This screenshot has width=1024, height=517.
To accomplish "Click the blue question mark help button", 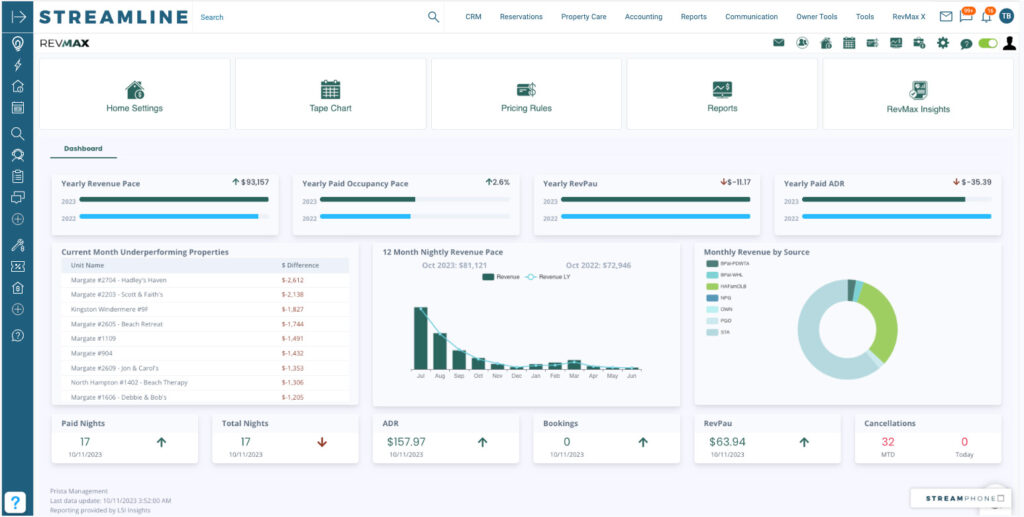I will point(15,502).
